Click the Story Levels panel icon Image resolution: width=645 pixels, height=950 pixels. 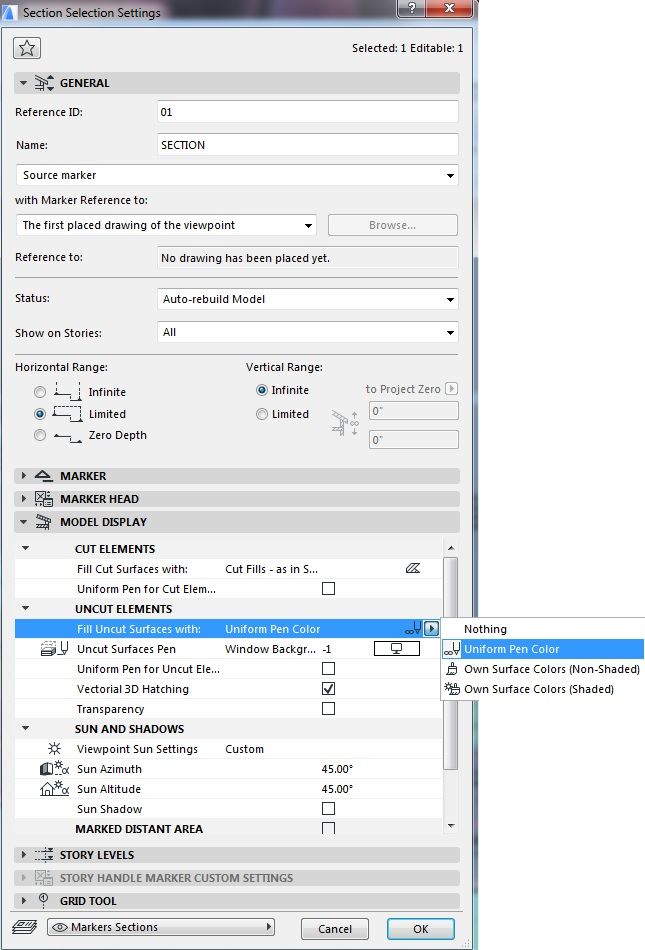tap(44, 855)
